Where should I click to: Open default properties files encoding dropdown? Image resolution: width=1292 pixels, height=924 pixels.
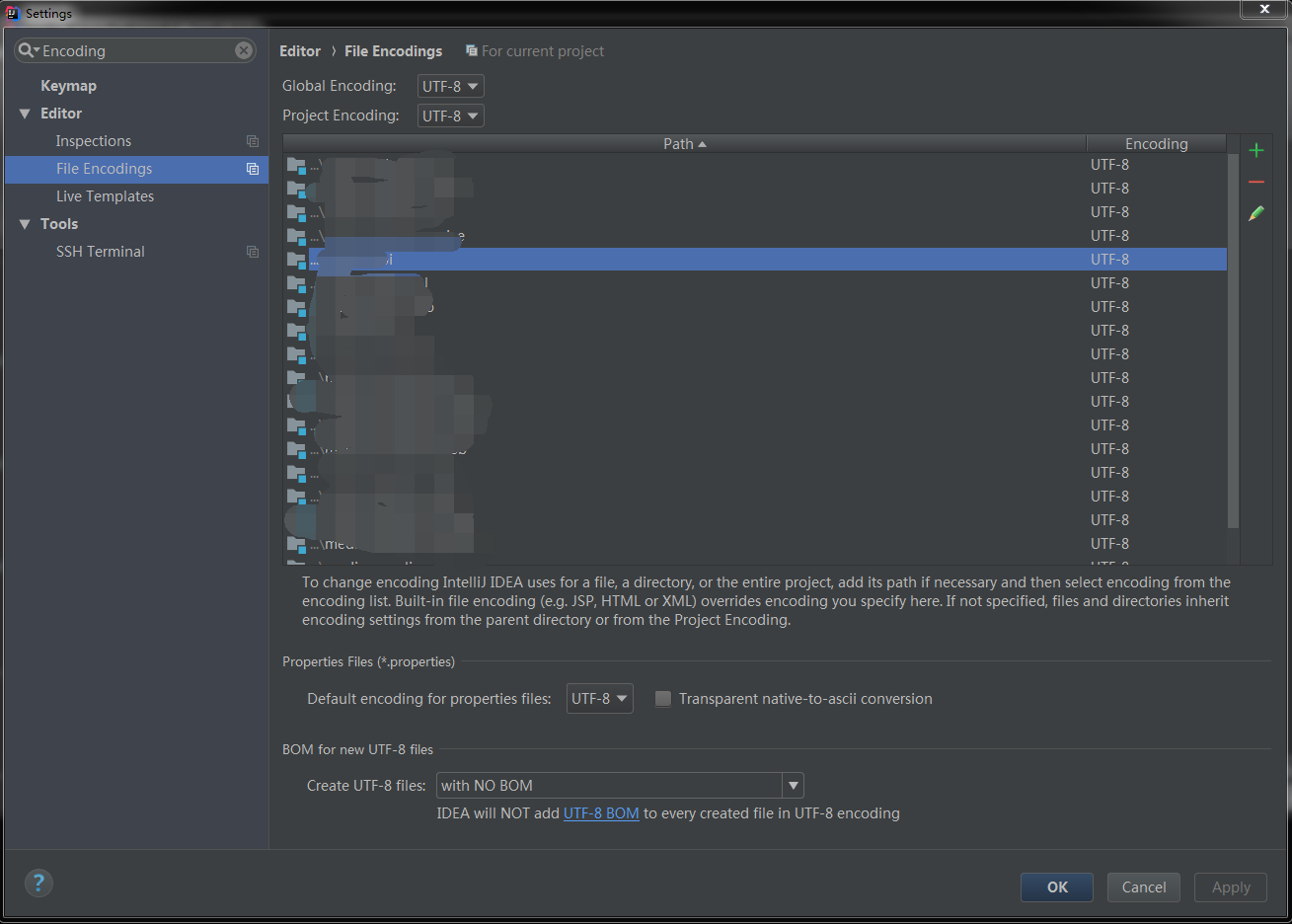(x=600, y=698)
